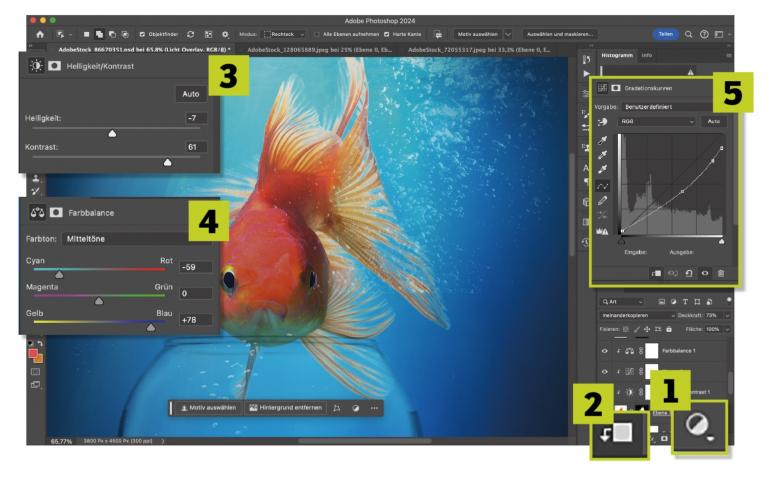Open Fläche fill dropdown arrow

click(727, 329)
